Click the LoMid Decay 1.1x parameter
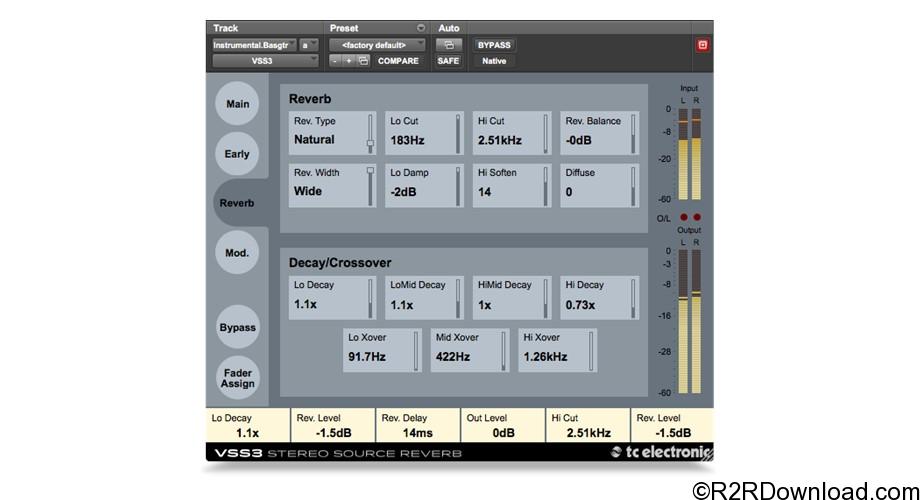920x500 pixels. pyautogui.click(x=424, y=298)
